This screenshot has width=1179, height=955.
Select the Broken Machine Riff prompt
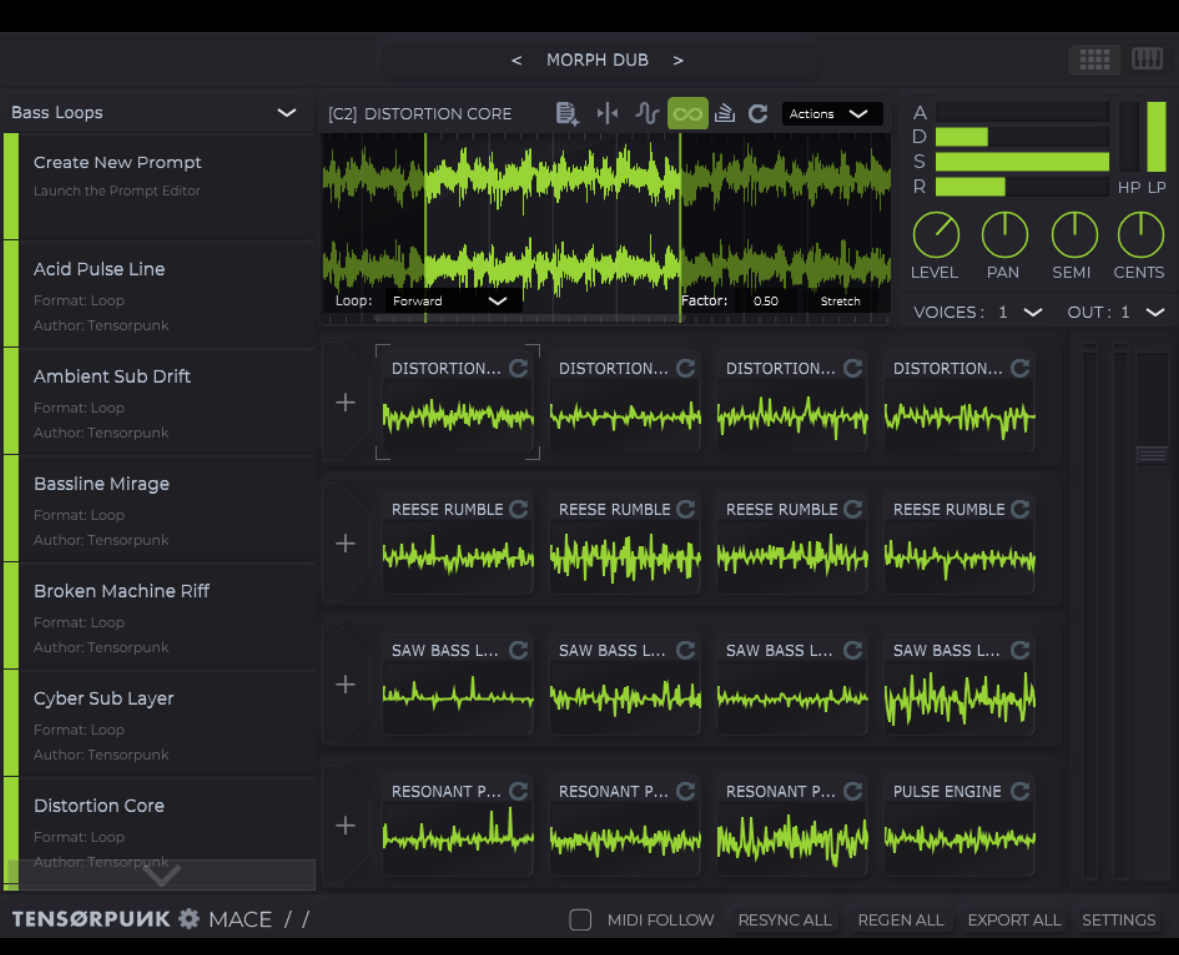click(159, 617)
